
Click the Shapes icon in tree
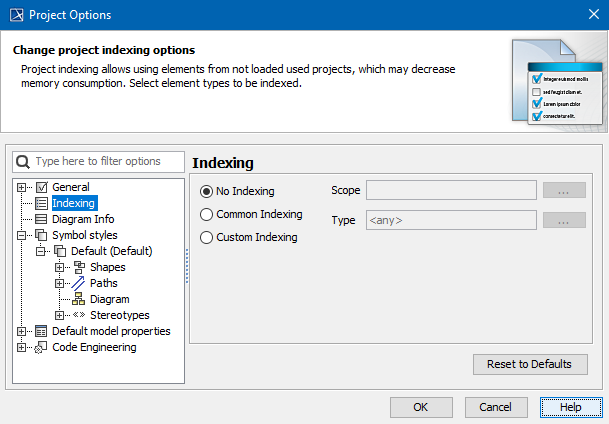[78, 267]
